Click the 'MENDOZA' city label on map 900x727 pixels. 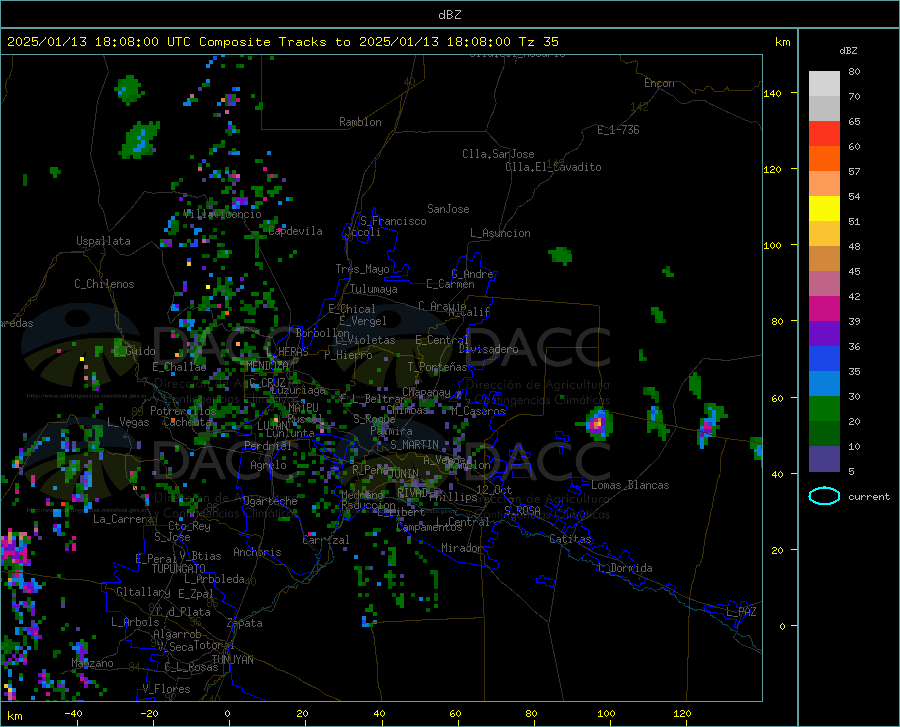coord(267,365)
